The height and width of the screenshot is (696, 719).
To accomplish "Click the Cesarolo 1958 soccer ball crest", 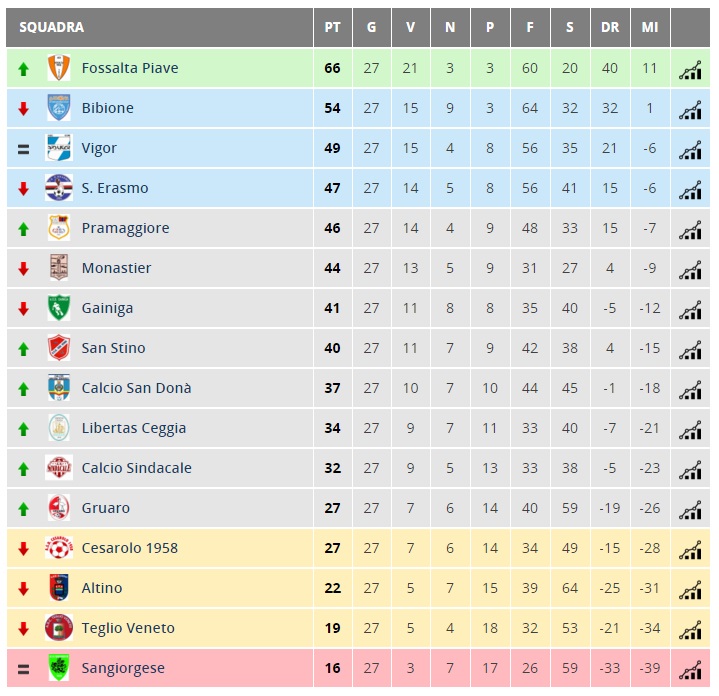I will (x=59, y=547).
